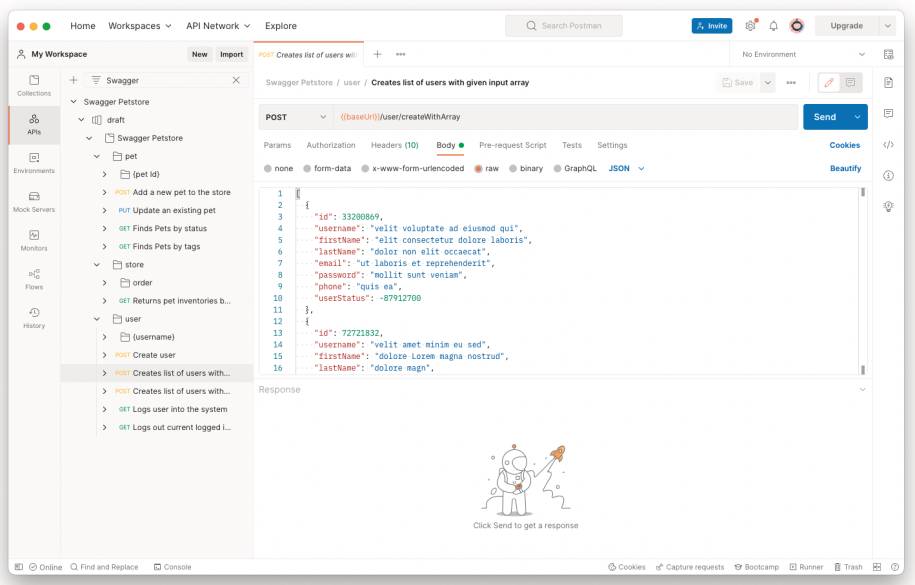Viewport: 915px width, 585px height.
Task: Open the Collections sidebar panel
Action: click(x=34, y=85)
